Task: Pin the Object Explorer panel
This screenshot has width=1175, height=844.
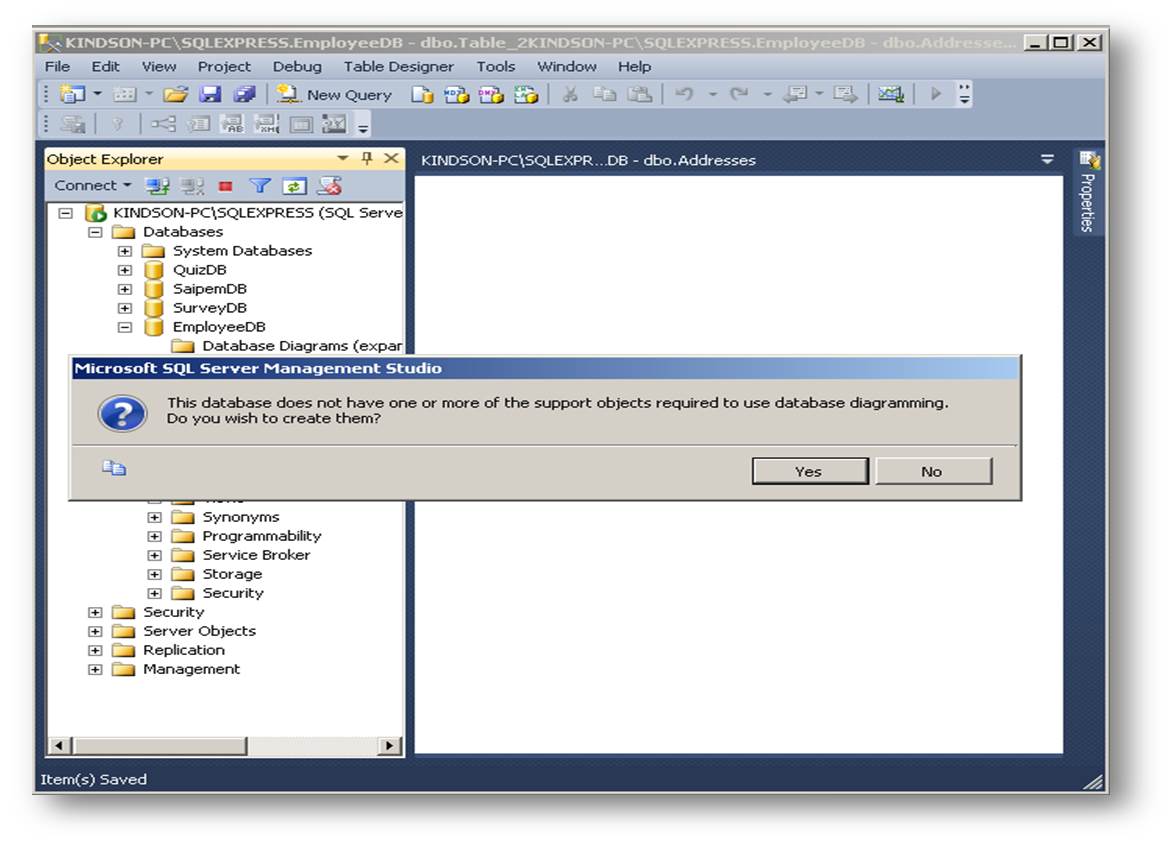Action: [x=367, y=157]
